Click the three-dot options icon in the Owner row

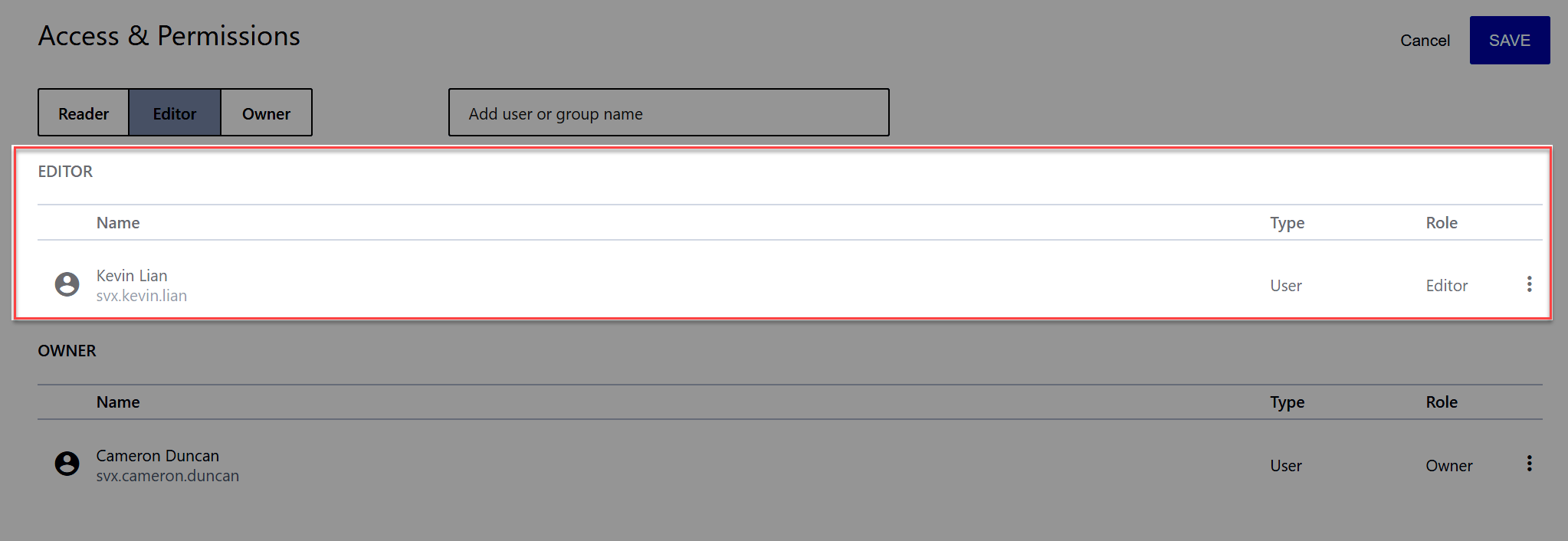pos(1529,464)
